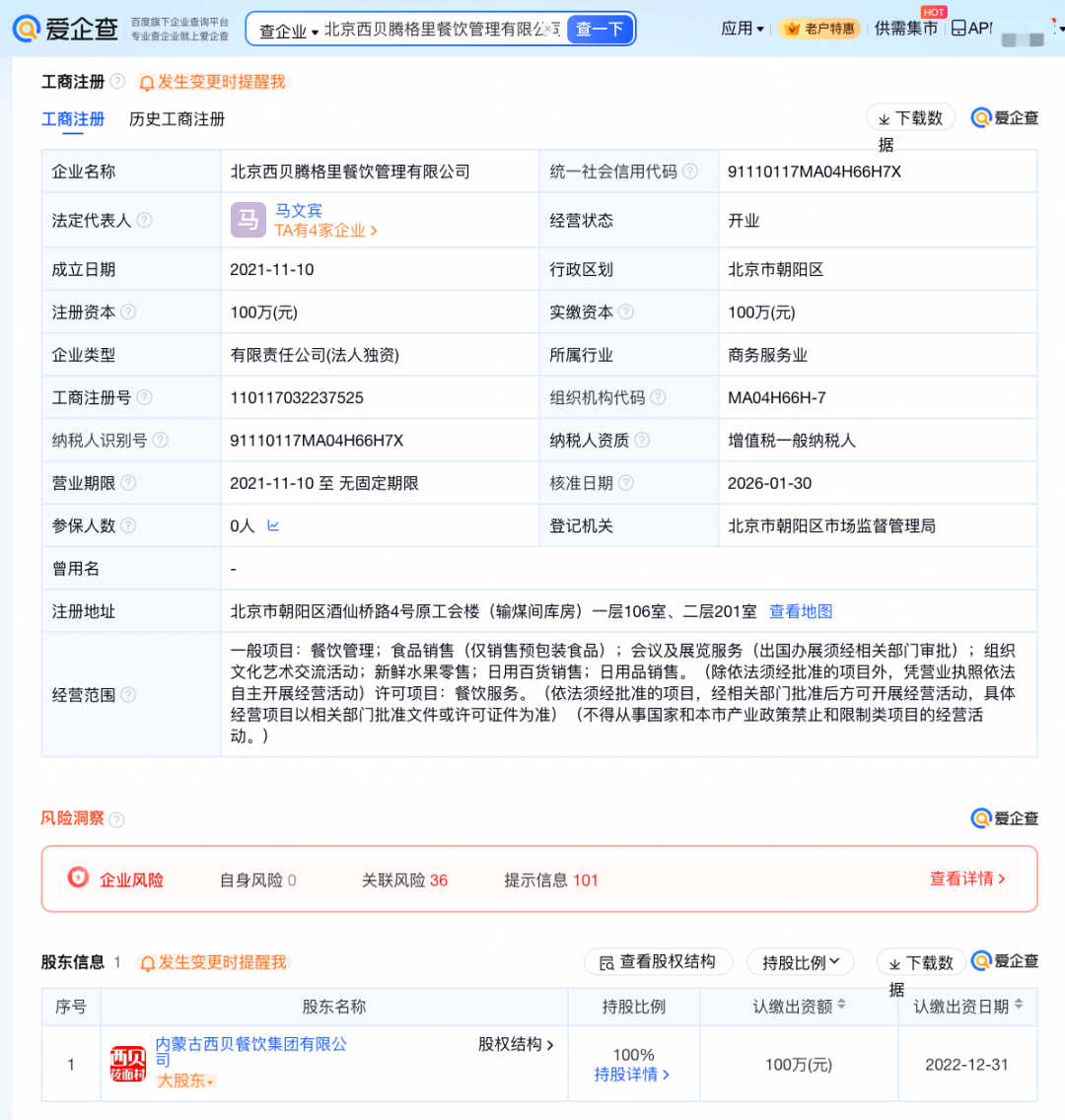The width and height of the screenshot is (1065, 1120).
Task: Open the 查看地图 link
Action: tap(801, 611)
